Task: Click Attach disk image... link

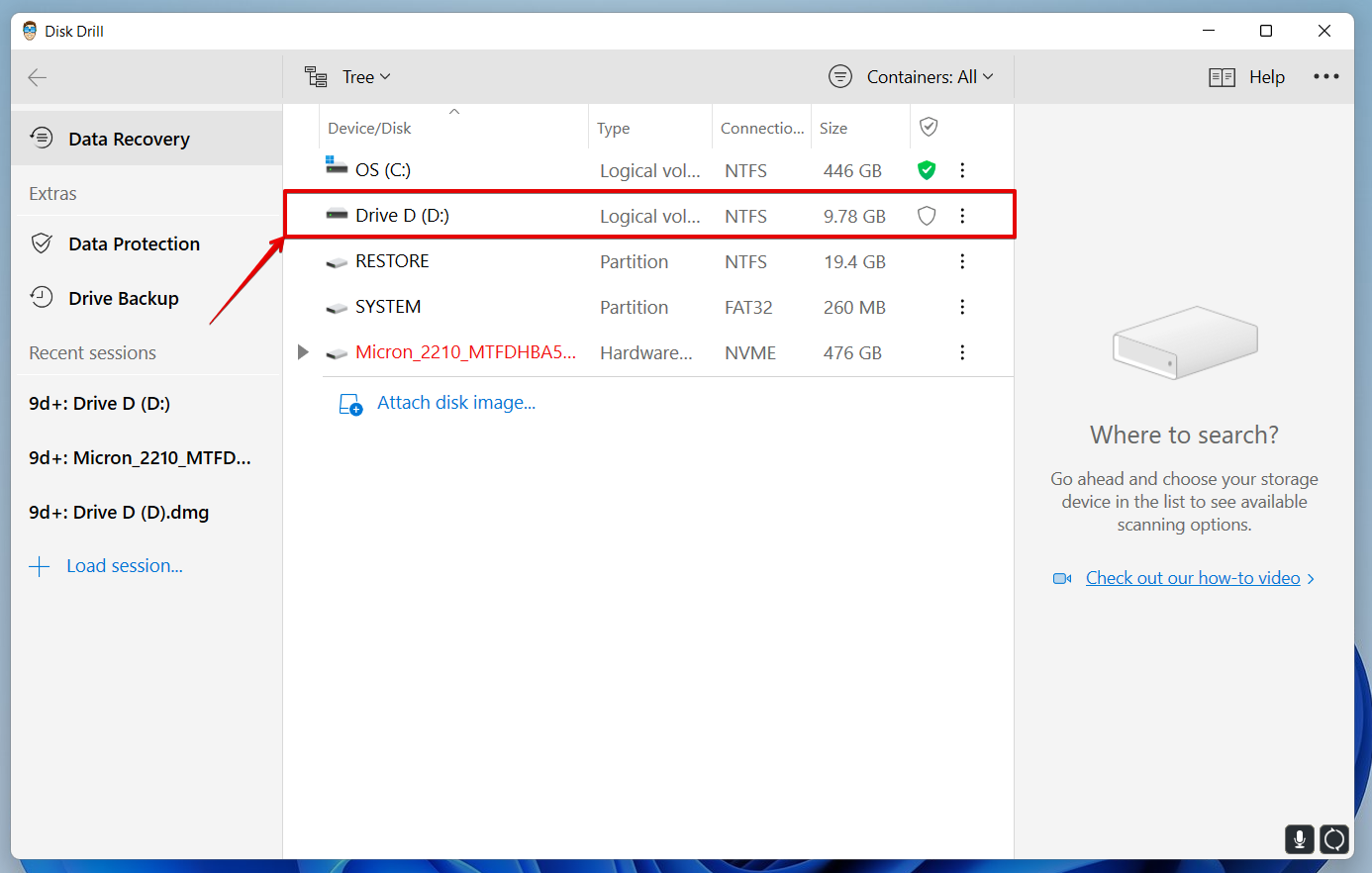Action: (456, 403)
